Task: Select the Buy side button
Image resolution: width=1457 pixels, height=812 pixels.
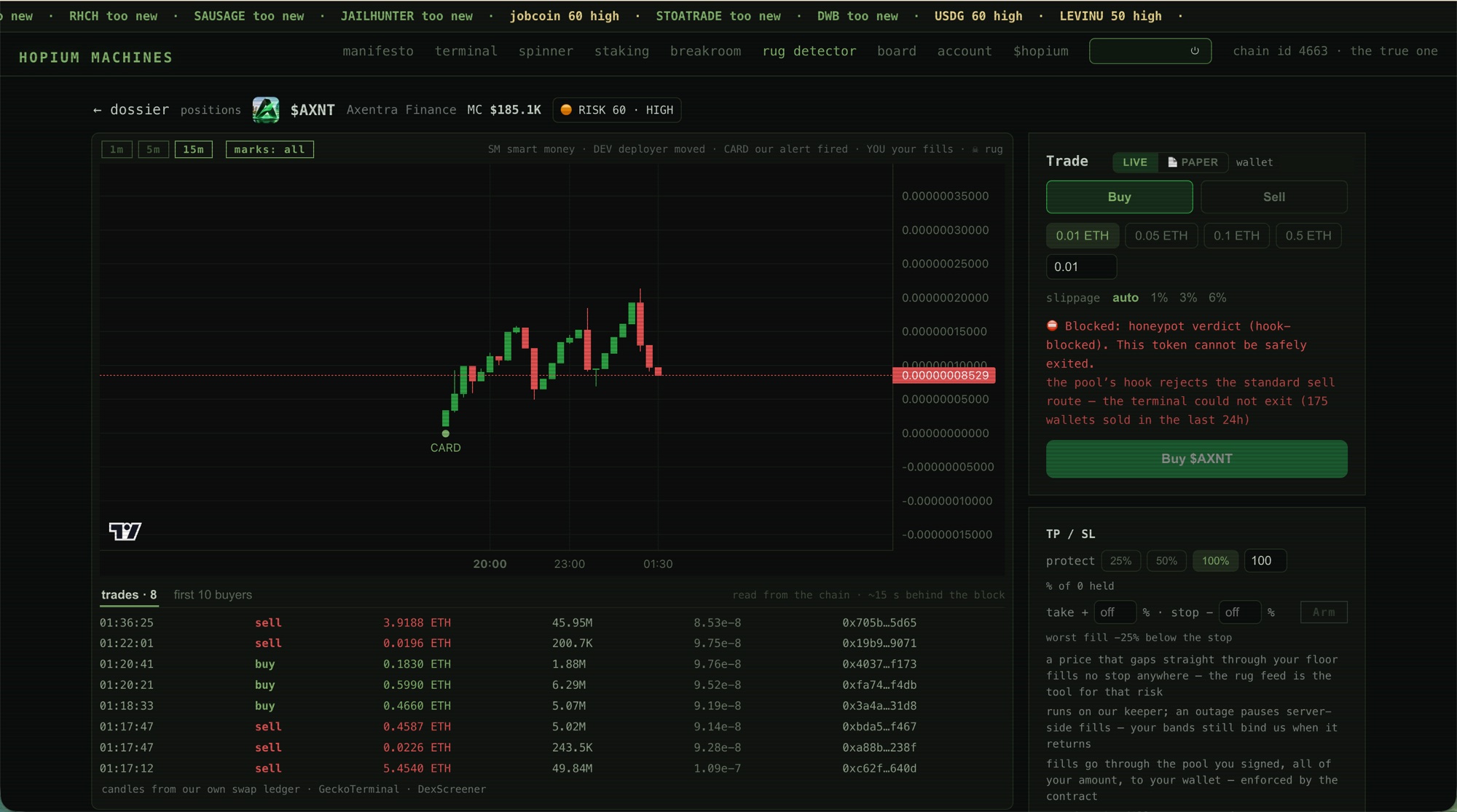Action: click(x=1119, y=197)
